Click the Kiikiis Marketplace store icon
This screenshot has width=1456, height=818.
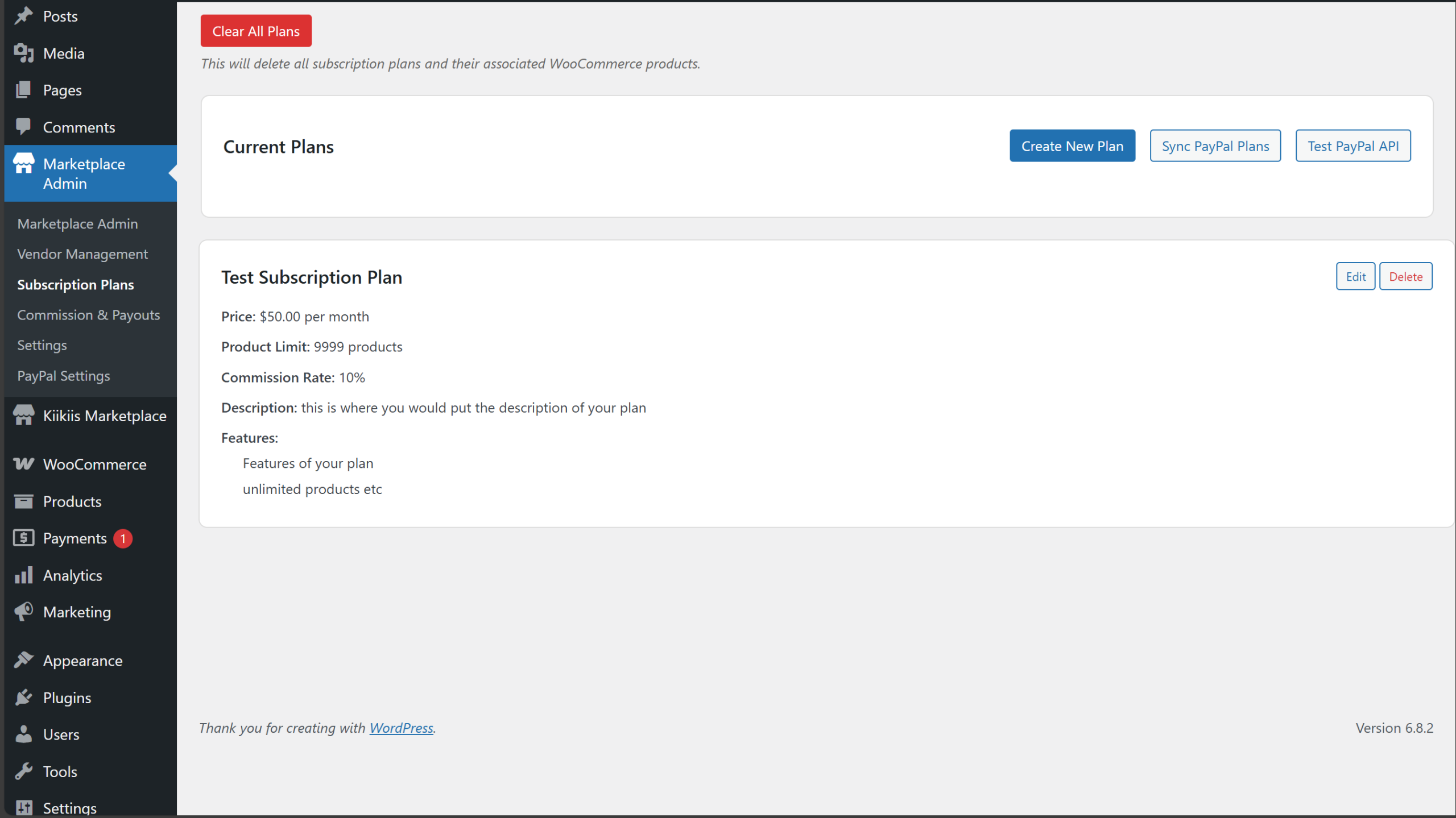(x=23, y=416)
